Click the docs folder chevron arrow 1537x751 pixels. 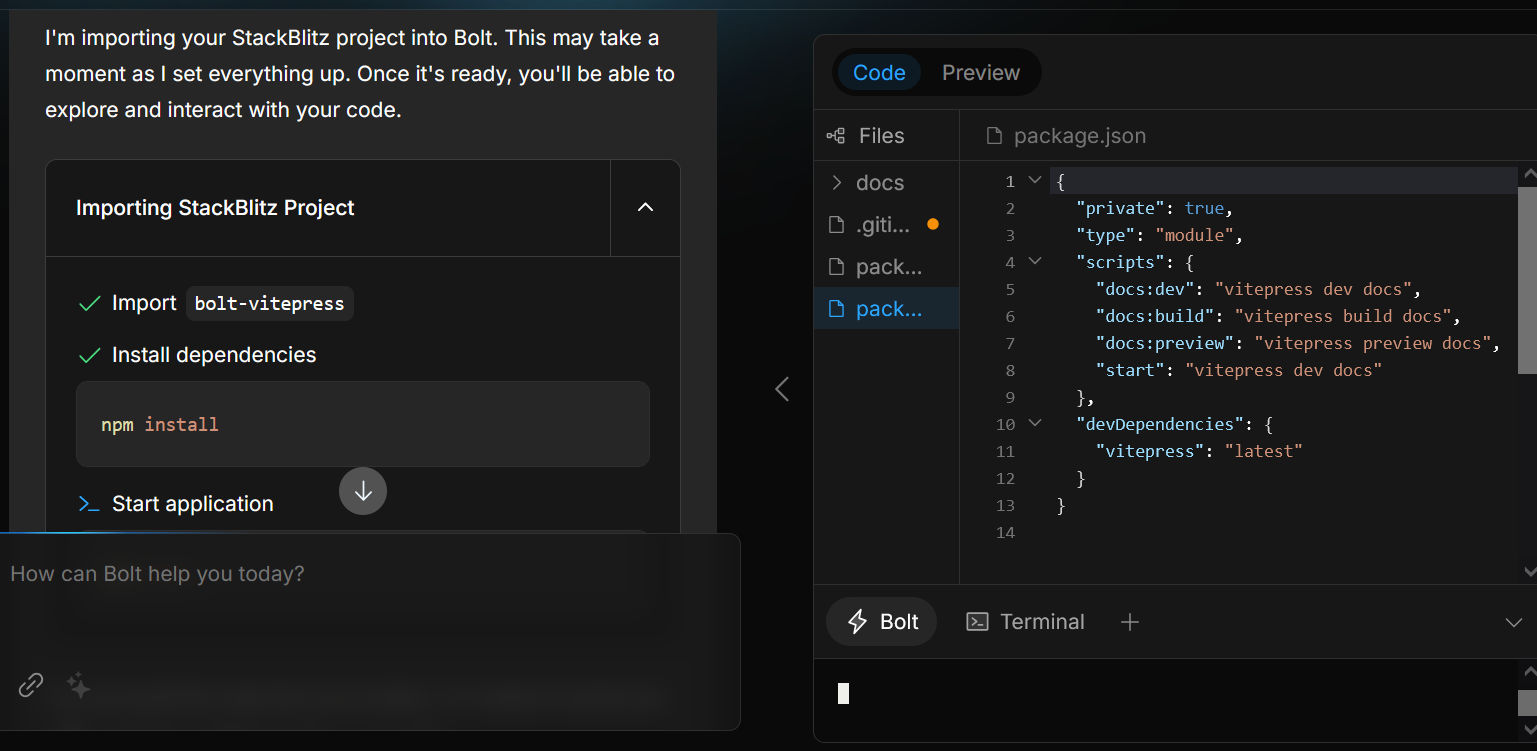837,183
